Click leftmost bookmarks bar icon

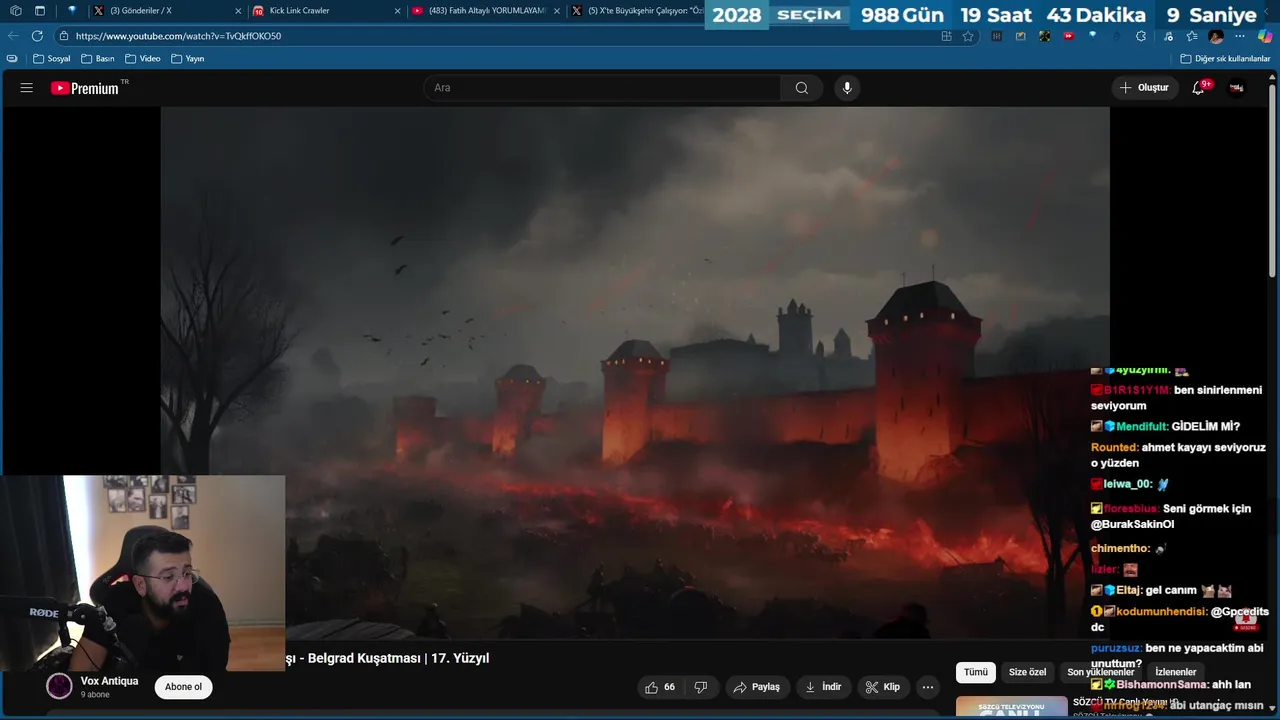click(12, 59)
